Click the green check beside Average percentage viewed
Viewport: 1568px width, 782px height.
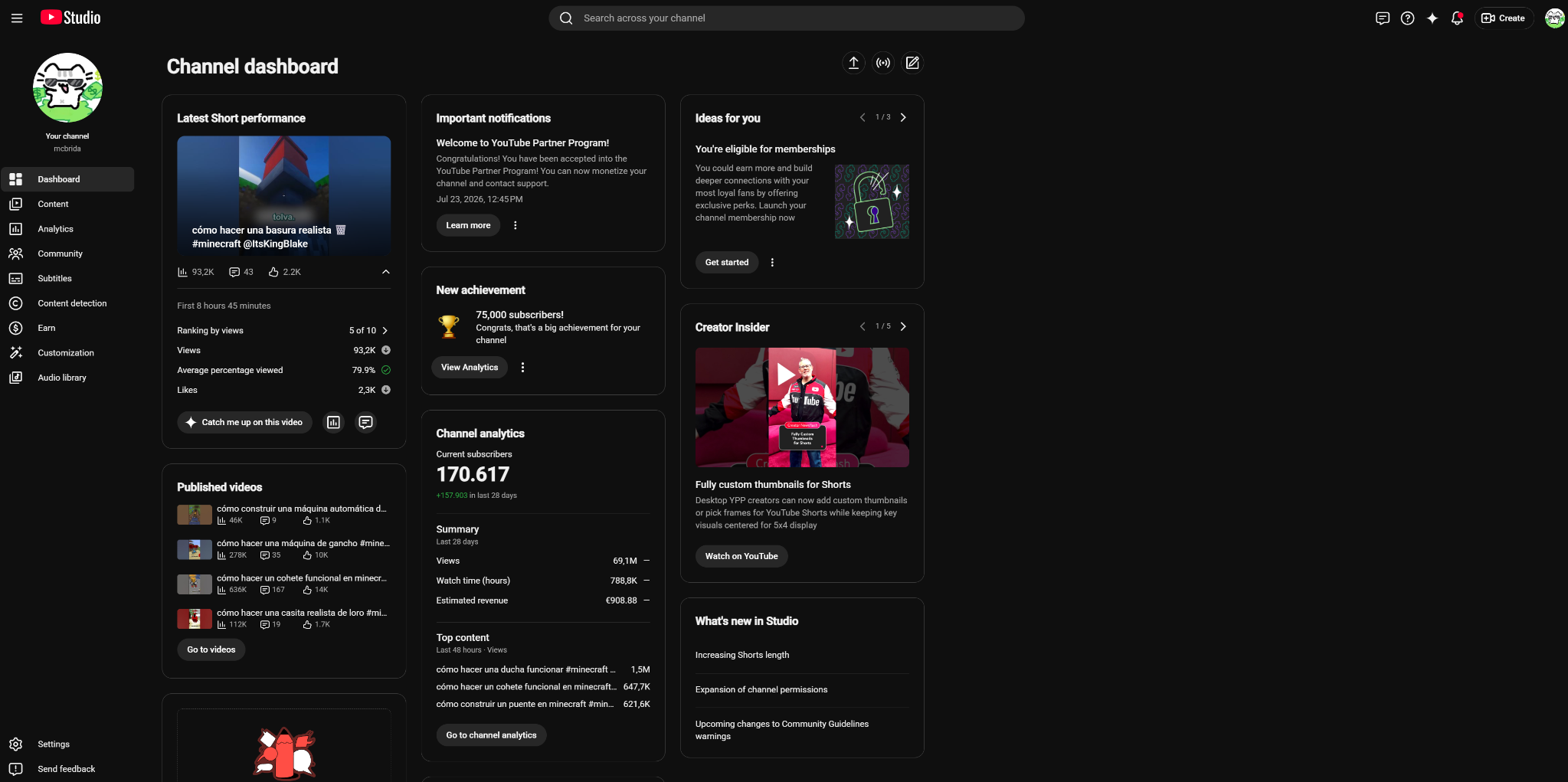pos(386,370)
